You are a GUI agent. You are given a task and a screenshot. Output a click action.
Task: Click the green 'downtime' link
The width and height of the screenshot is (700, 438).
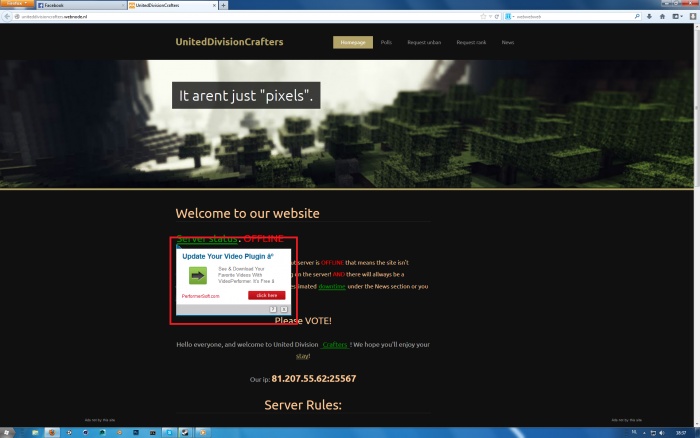pyautogui.click(x=332, y=286)
